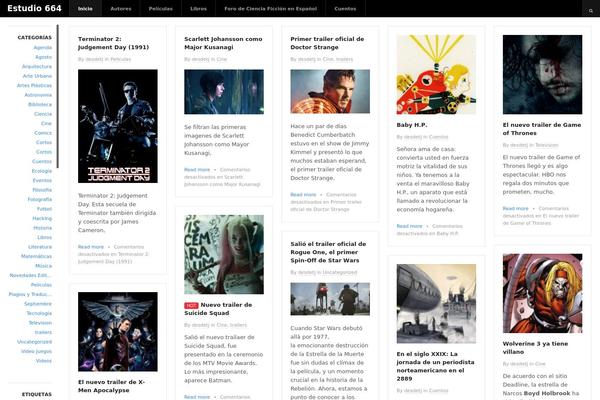Select the Video Juegos category

[x=36, y=351]
